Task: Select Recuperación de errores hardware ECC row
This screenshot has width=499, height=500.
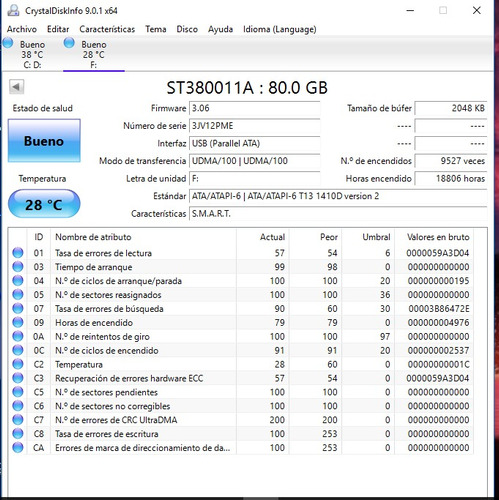Action: pyautogui.click(x=241, y=378)
